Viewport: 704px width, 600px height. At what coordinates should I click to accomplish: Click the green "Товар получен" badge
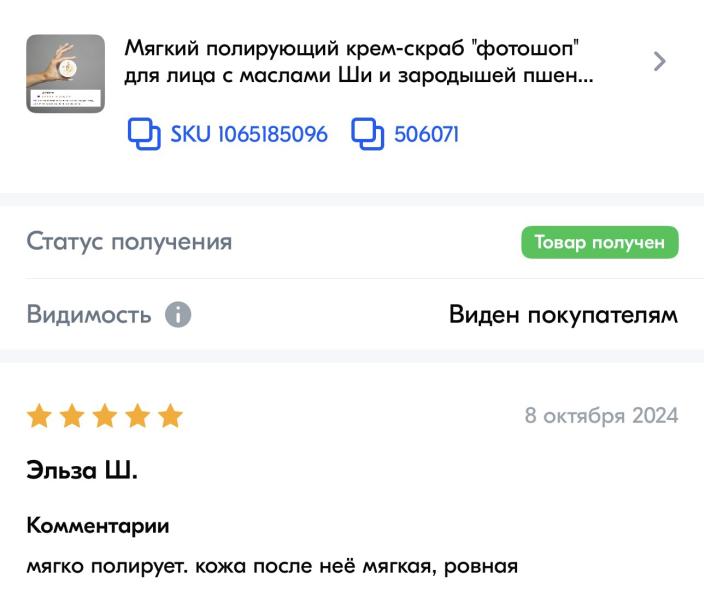(599, 242)
